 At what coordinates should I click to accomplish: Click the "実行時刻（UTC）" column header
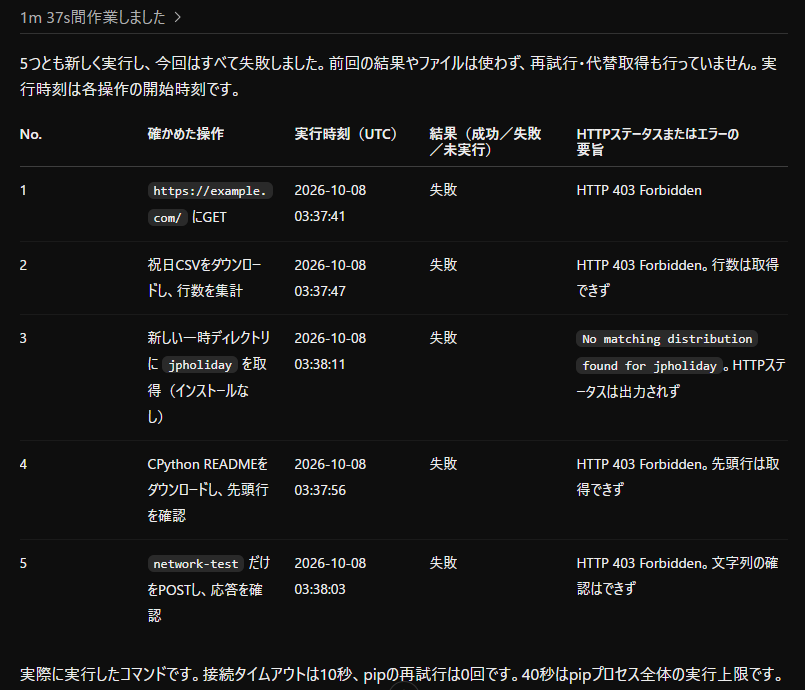(x=346, y=134)
